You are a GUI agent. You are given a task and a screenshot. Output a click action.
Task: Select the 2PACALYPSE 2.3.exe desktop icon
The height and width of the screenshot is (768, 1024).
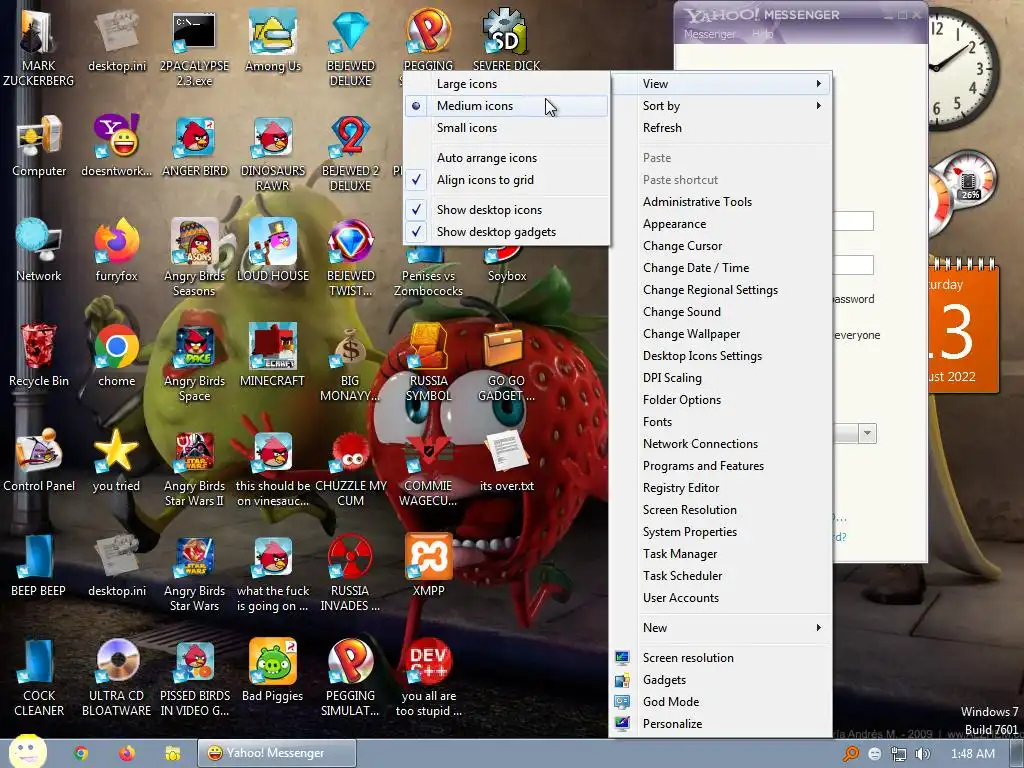tap(195, 47)
